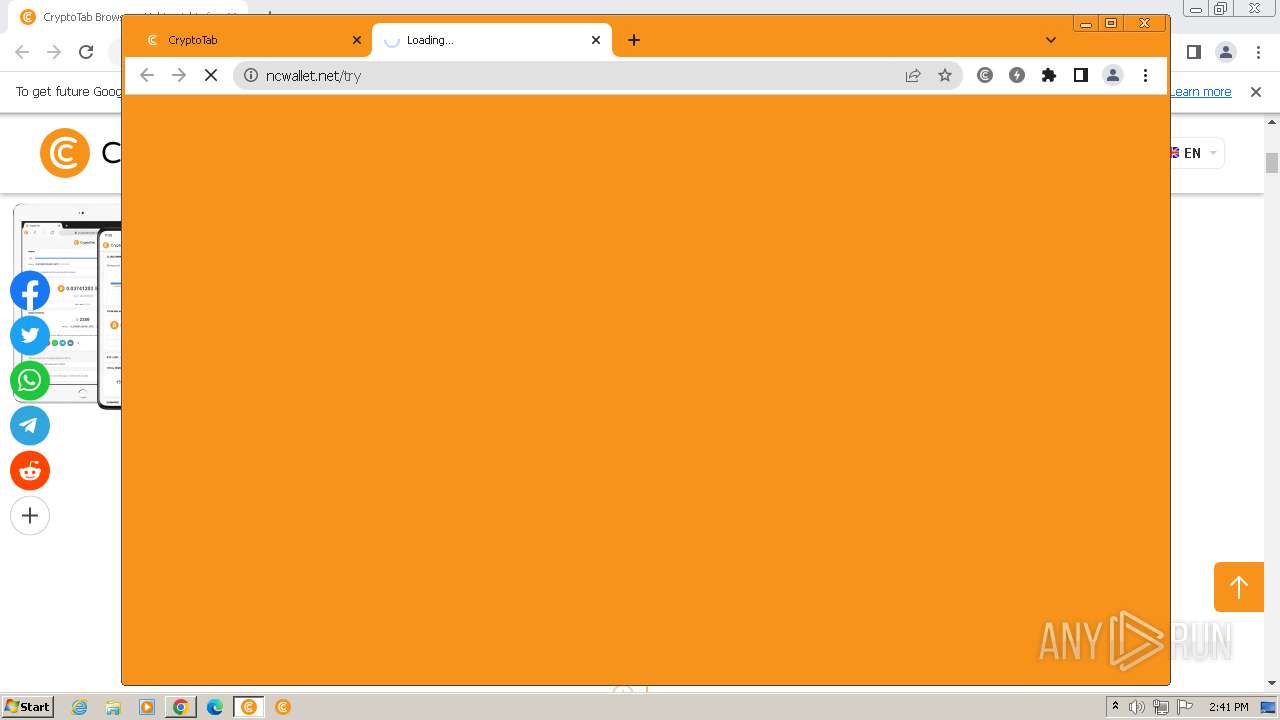The height and width of the screenshot is (720, 1280).
Task: Open second CryptoTab taskbar icon
Action: (283, 707)
